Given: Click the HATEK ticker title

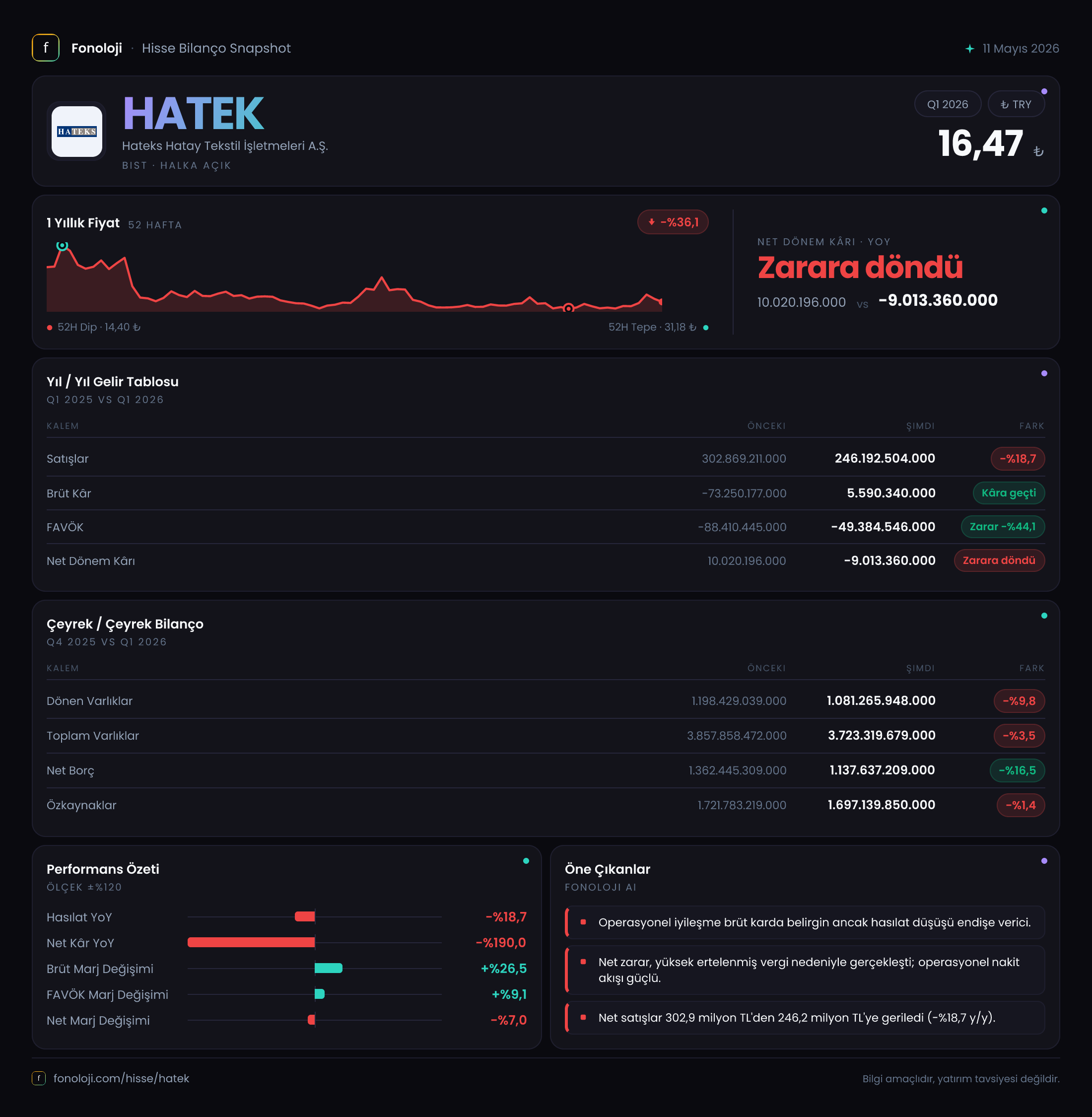Looking at the screenshot, I should pos(193,114).
